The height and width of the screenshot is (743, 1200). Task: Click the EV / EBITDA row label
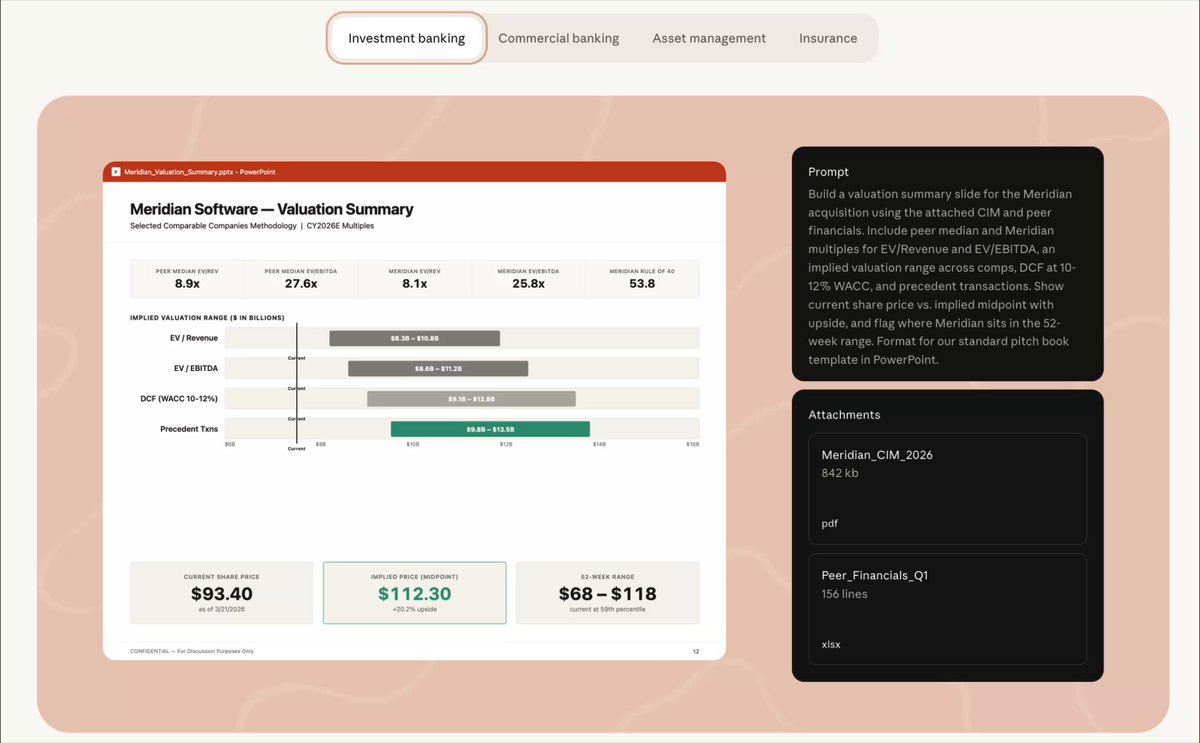click(x=196, y=369)
